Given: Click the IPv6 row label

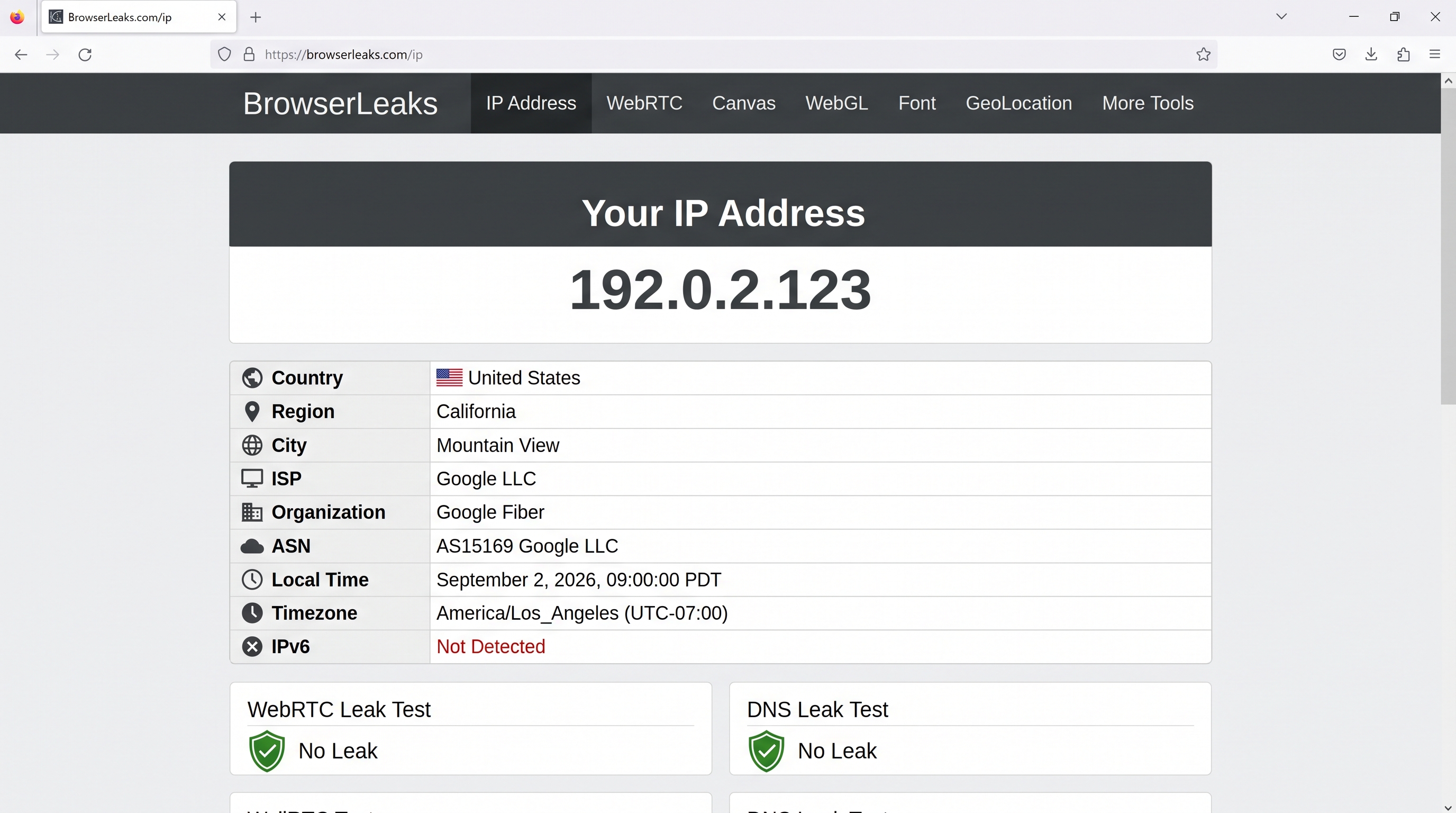Looking at the screenshot, I should [290, 646].
